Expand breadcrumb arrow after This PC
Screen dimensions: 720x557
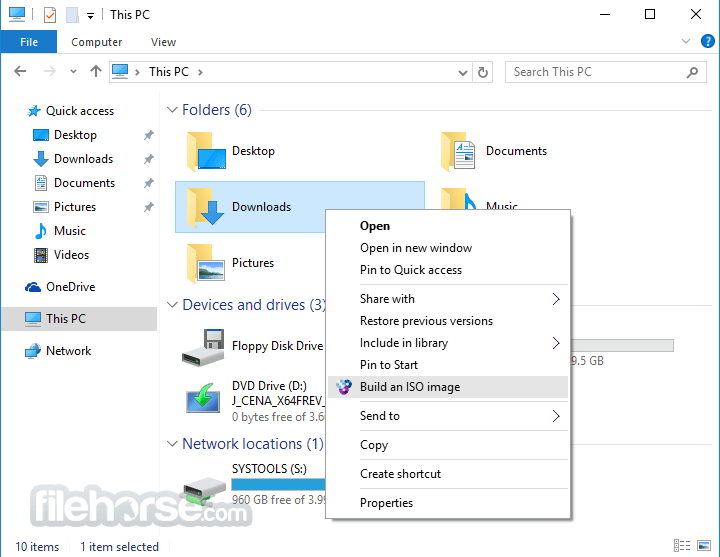point(200,73)
